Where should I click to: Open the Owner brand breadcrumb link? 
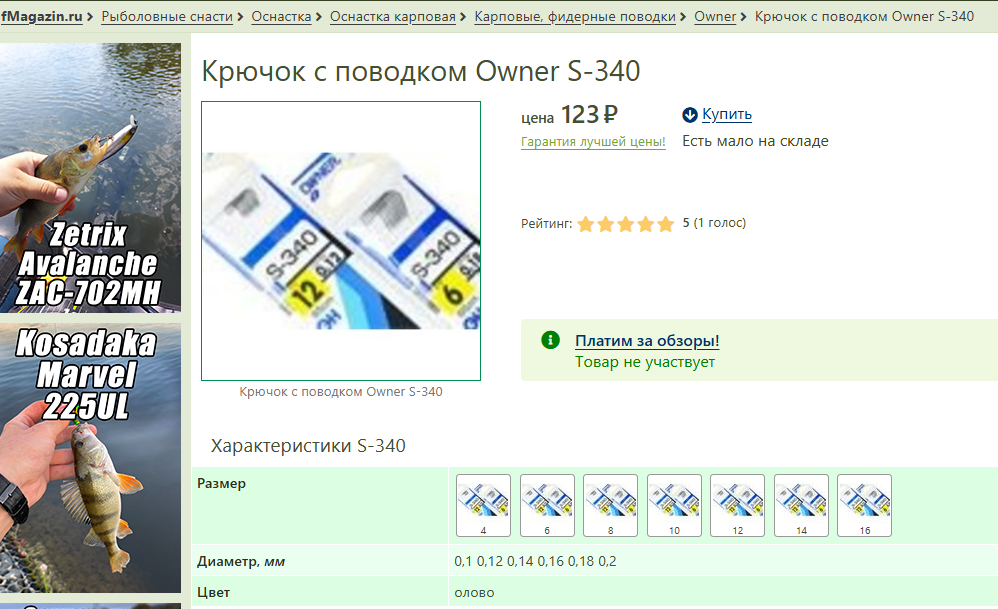tap(715, 17)
